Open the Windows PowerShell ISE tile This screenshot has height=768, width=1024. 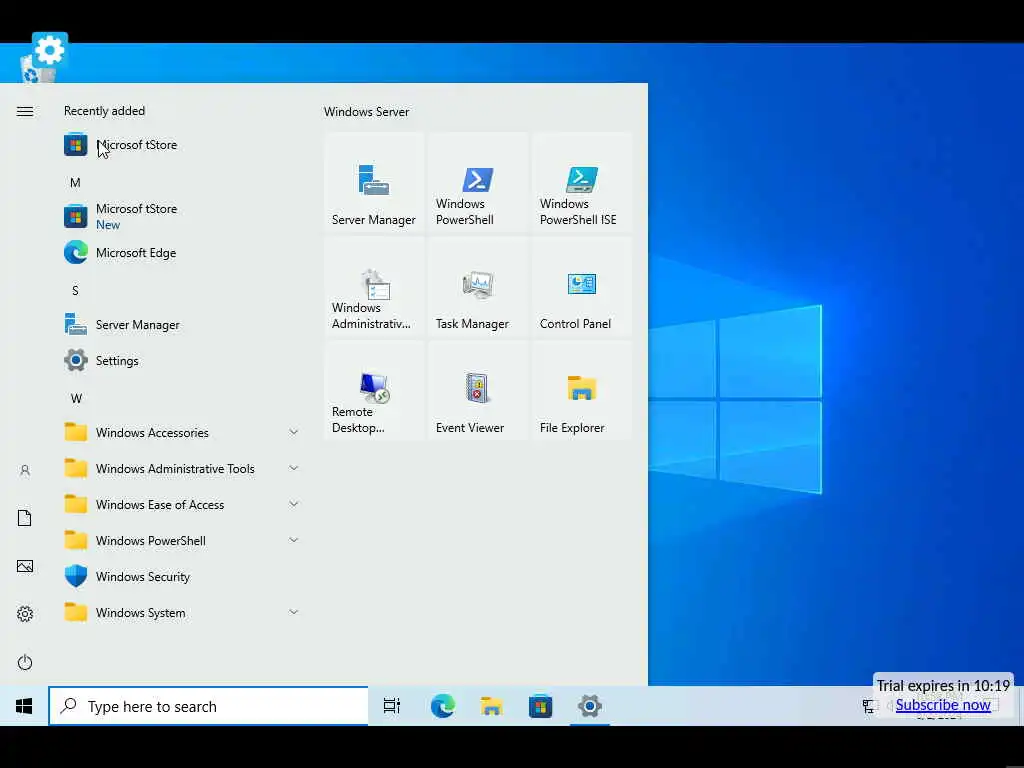pos(581,182)
